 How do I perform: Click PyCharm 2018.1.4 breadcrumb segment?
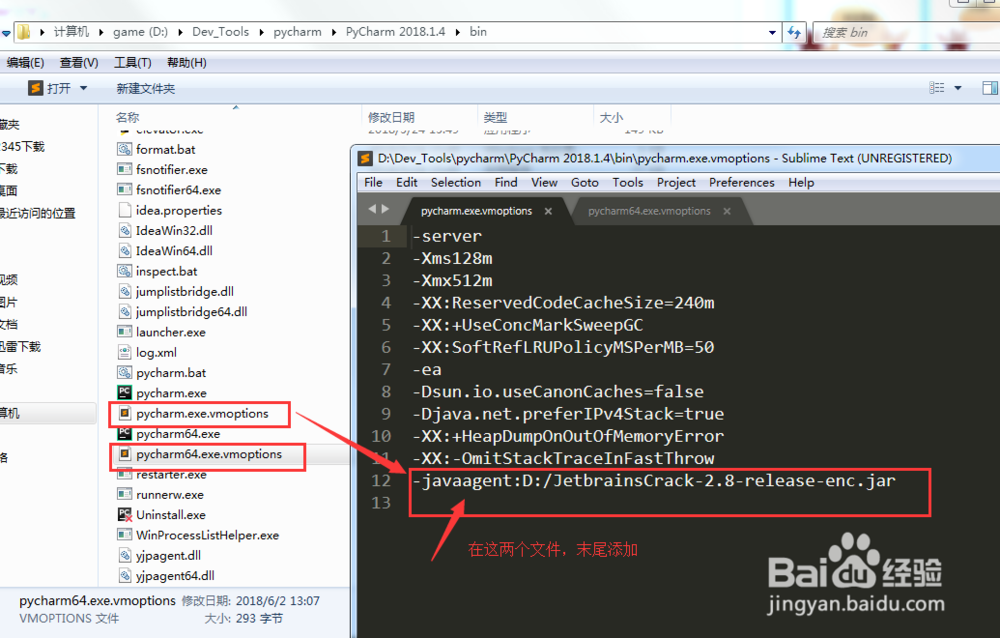pyautogui.click(x=395, y=31)
